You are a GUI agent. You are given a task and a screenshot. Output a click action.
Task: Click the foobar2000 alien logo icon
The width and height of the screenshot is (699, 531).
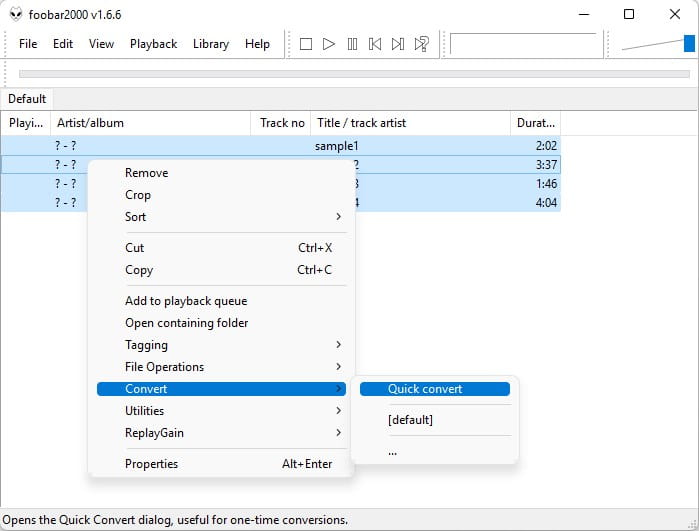[x=16, y=14]
